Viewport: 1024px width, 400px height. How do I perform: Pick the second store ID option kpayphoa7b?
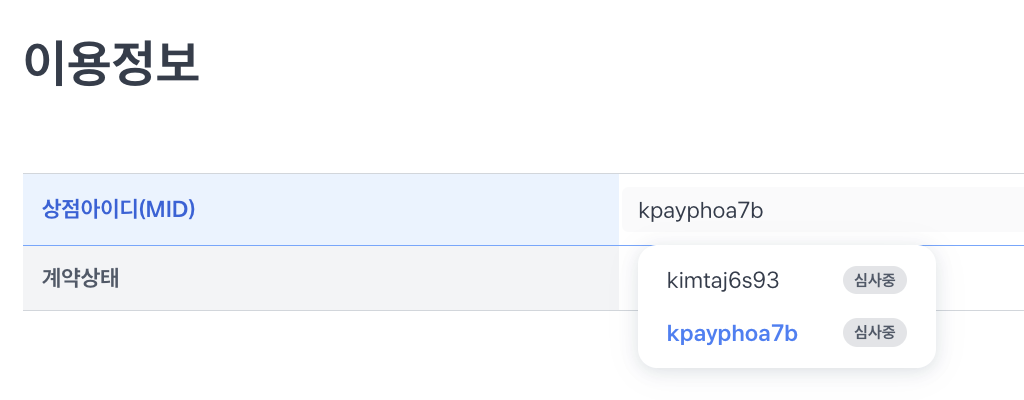(x=732, y=333)
